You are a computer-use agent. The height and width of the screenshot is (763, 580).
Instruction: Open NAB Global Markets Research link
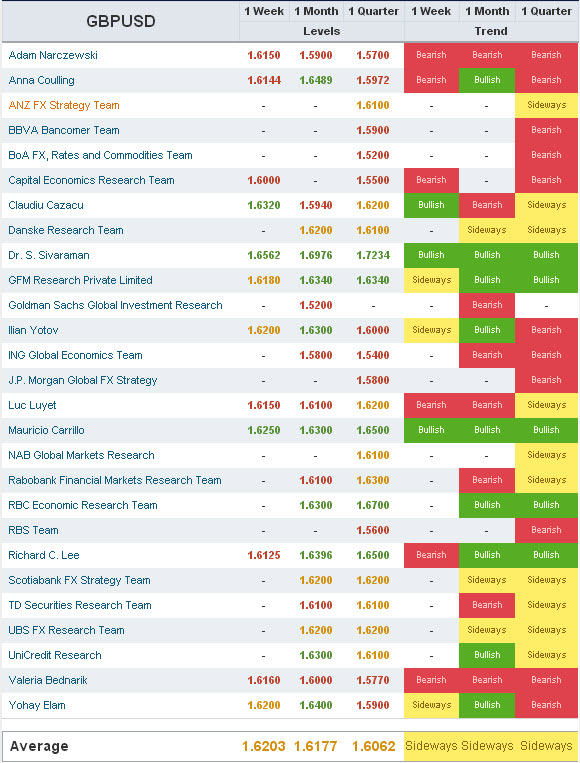[81, 455]
